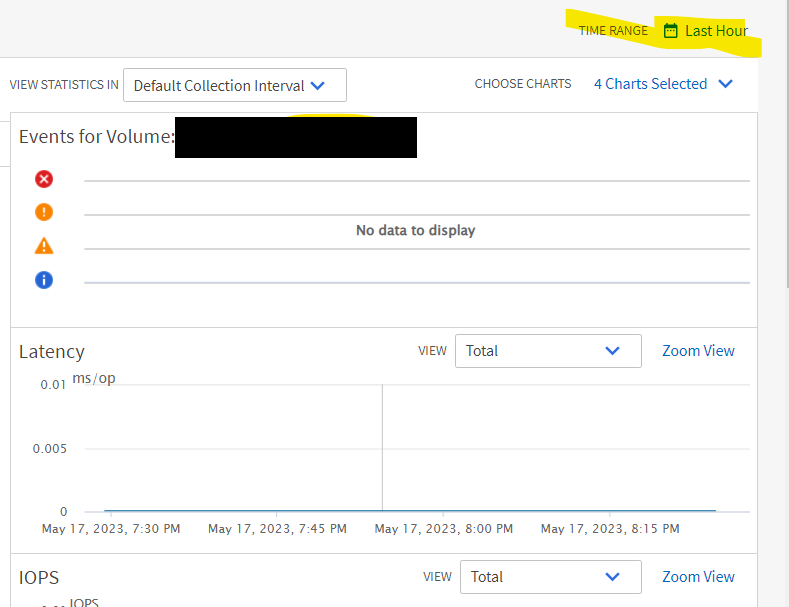Screen dimensions: 789x607
Task: Click the Events for Volume heading
Action: click(x=96, y=137)
